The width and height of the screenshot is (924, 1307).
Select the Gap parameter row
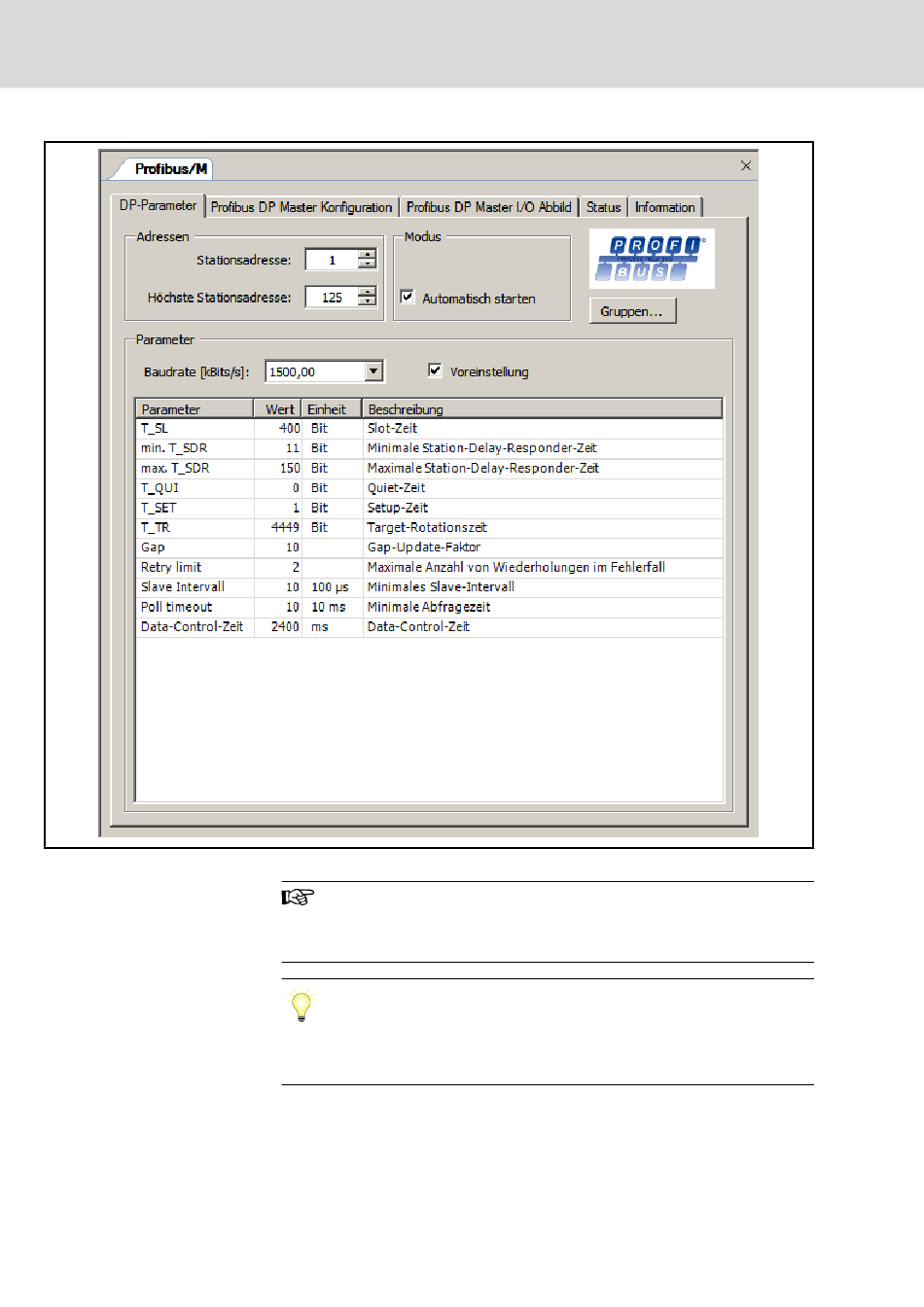pyautogui.click(x=430, y=548)
